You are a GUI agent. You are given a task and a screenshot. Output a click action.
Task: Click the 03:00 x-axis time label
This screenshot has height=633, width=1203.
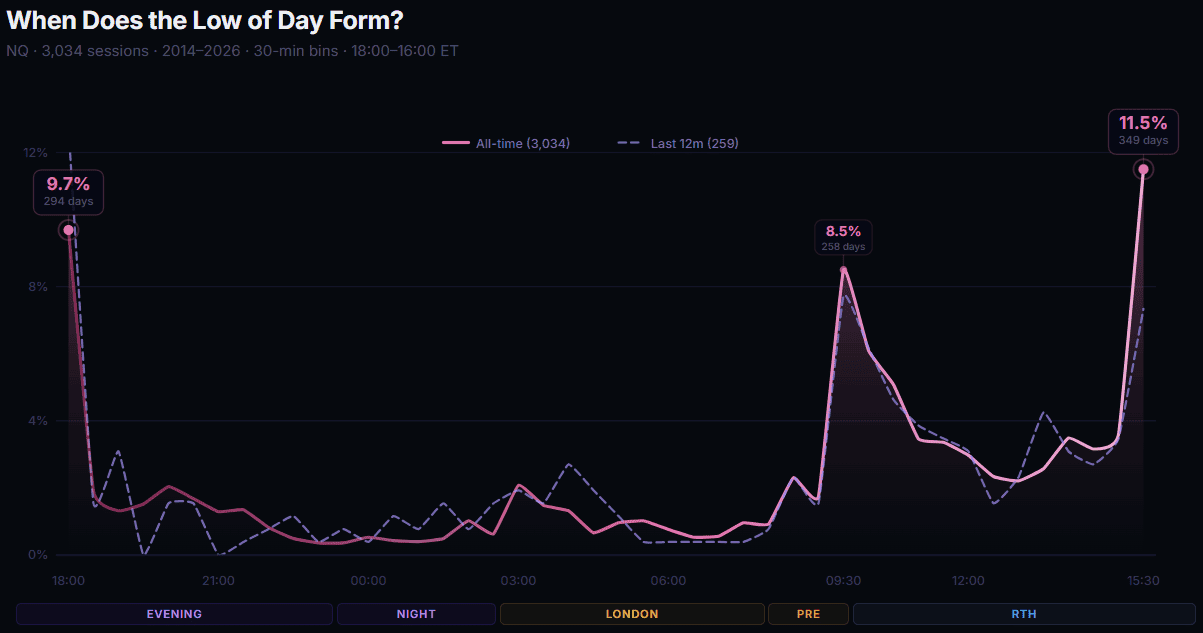tap(518, 580)
